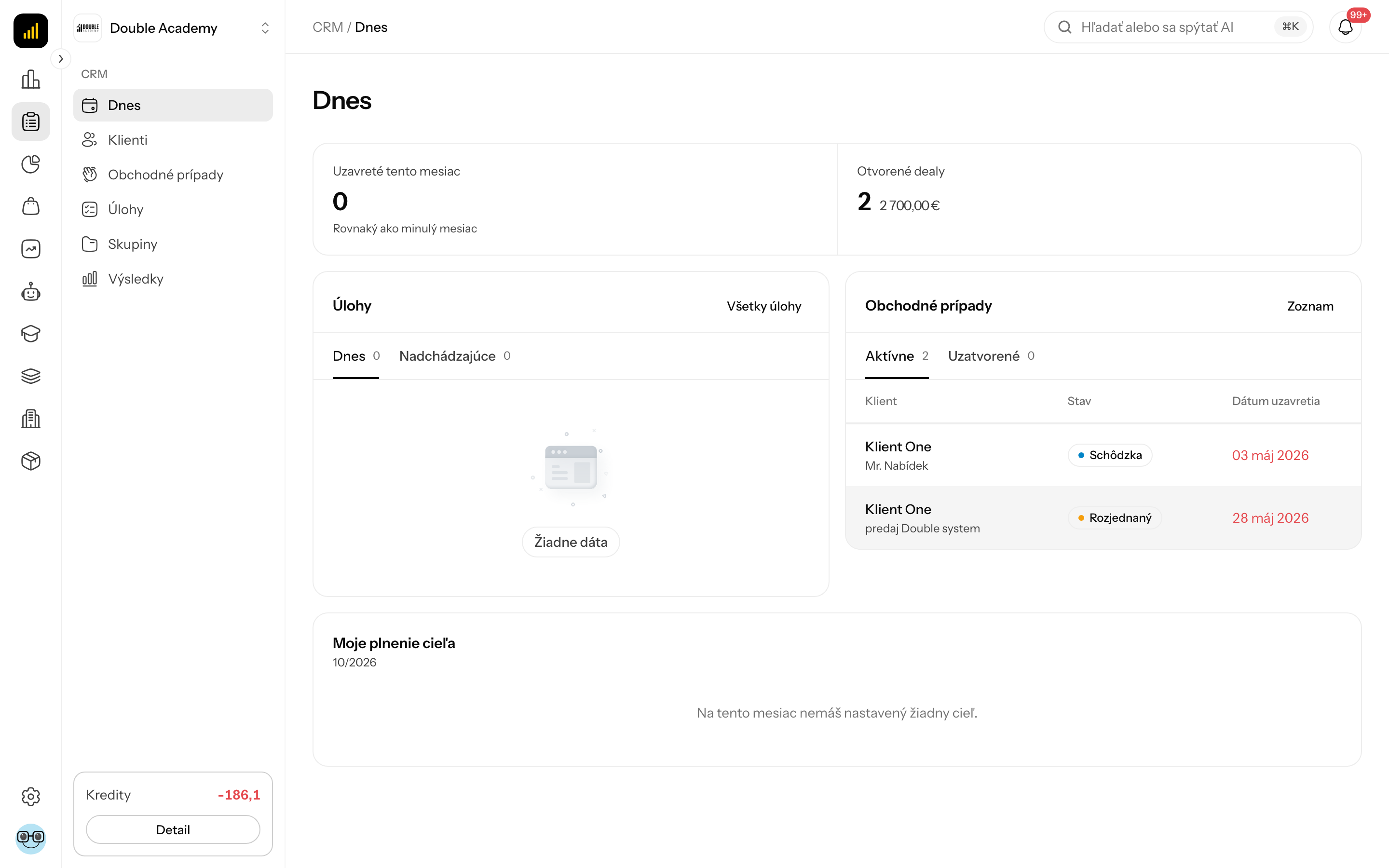The image size is (1389, 868).
Task: Open the predaj Double system deal row
Action: click(1103, 518)
